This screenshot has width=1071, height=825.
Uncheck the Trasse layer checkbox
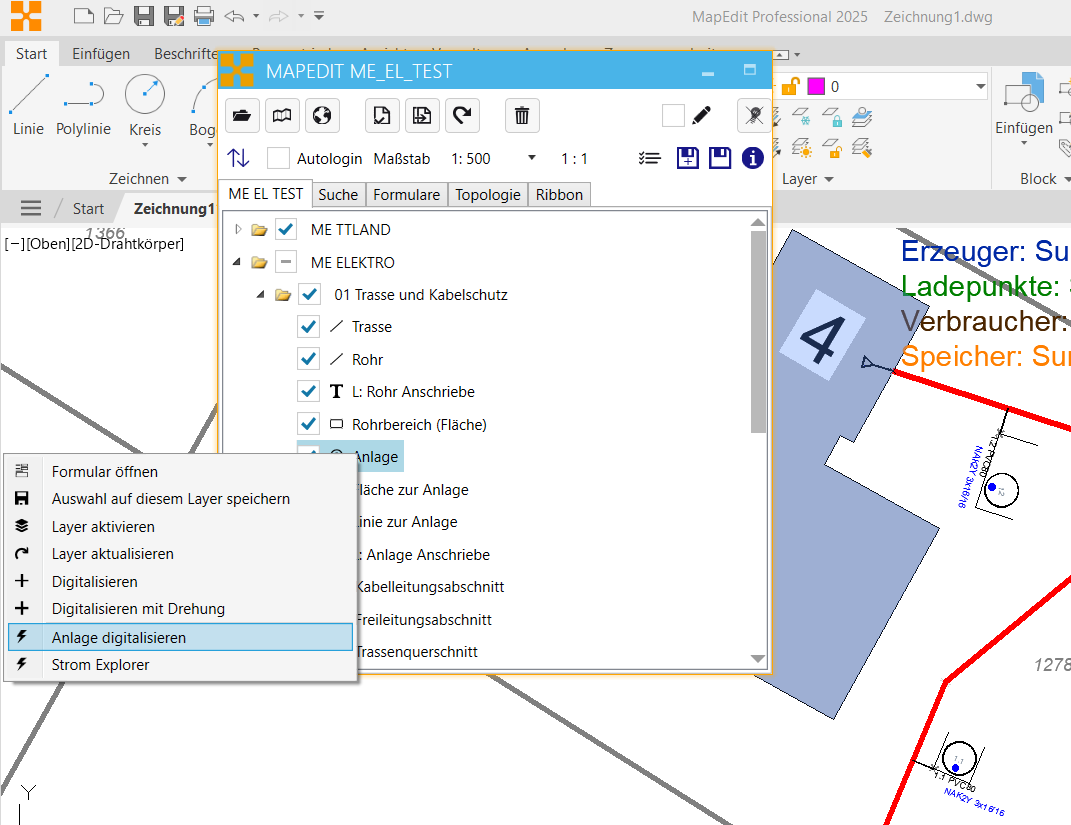(309, 326)
